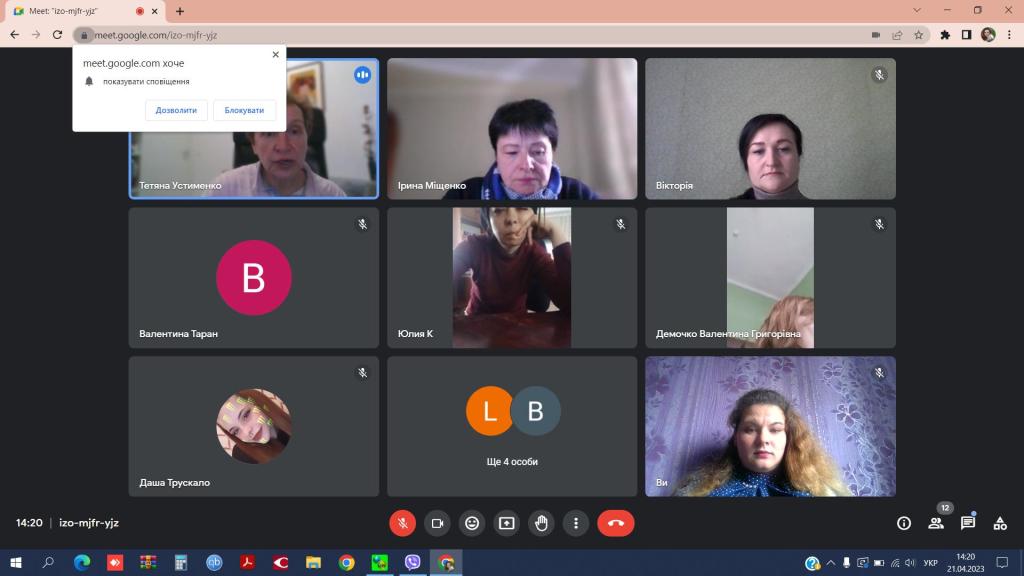Open the chat panel
This screenshot has height=576, width=1024.
968,523
